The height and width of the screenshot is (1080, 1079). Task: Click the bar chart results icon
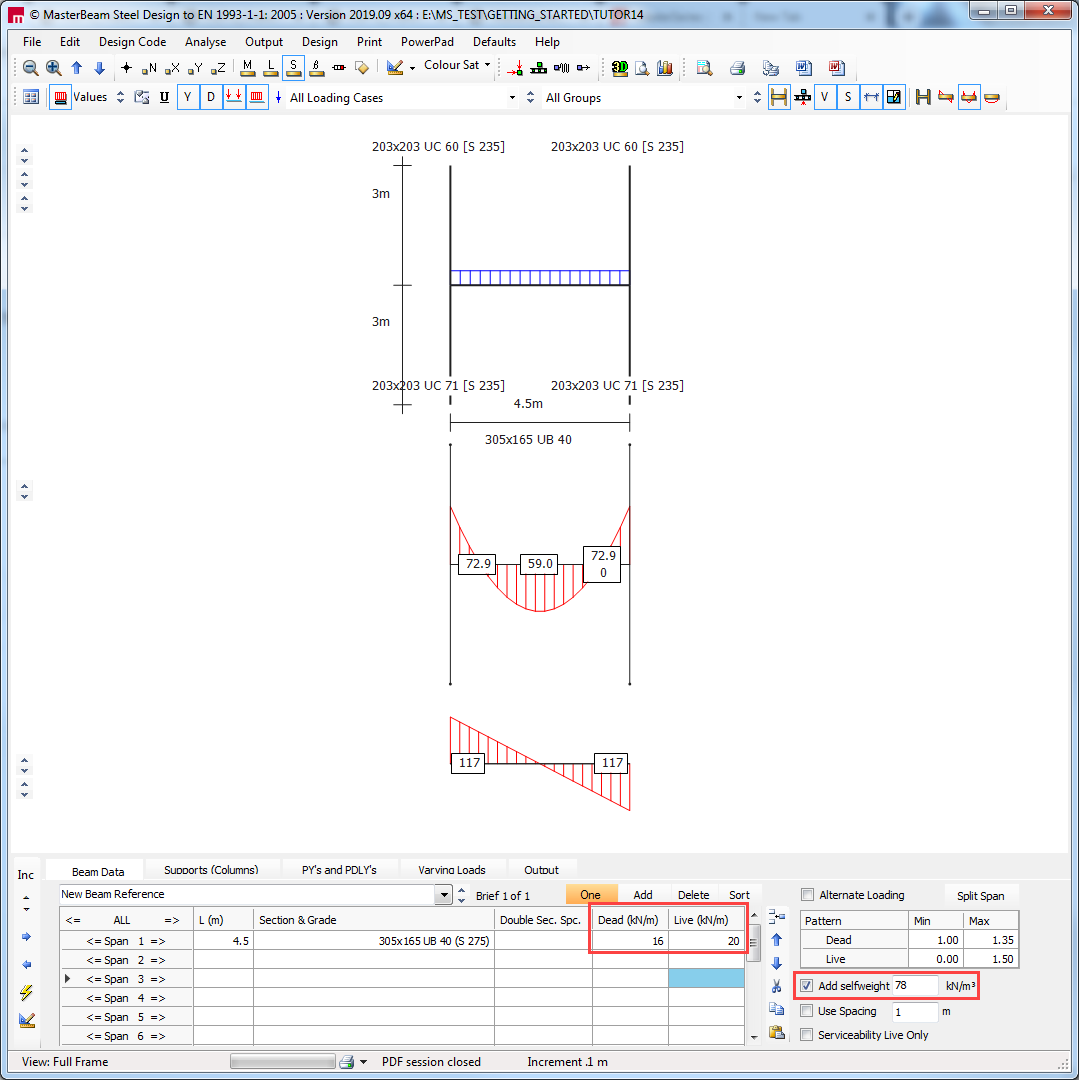[x=664, y=68]
